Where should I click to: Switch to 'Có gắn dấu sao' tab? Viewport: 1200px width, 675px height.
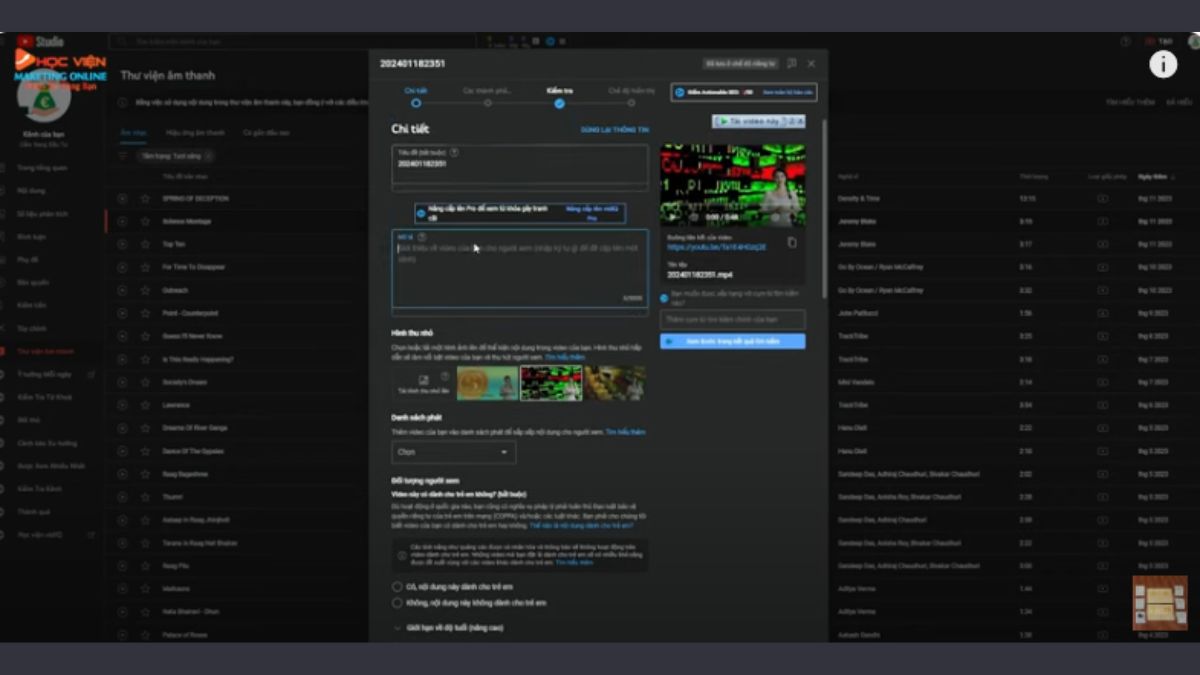pyautogui.click(x=266, y=133)
